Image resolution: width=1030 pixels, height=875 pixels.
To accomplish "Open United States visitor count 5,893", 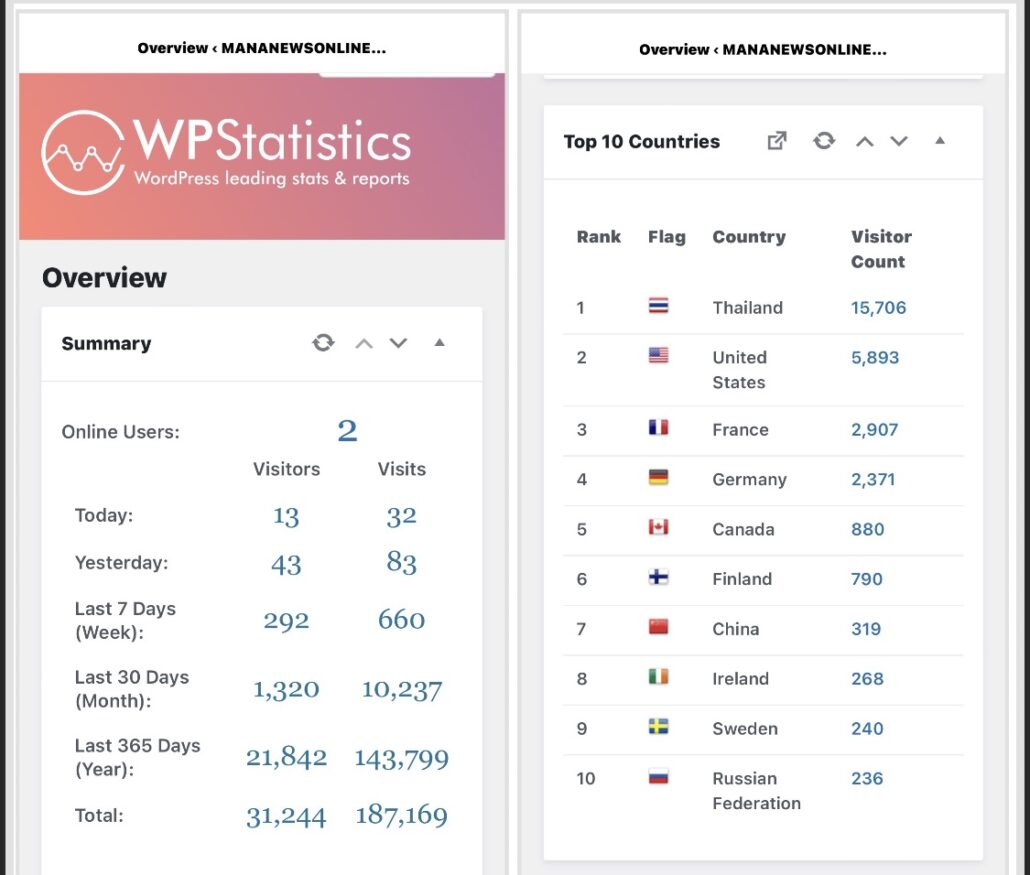I will point(875,357).
